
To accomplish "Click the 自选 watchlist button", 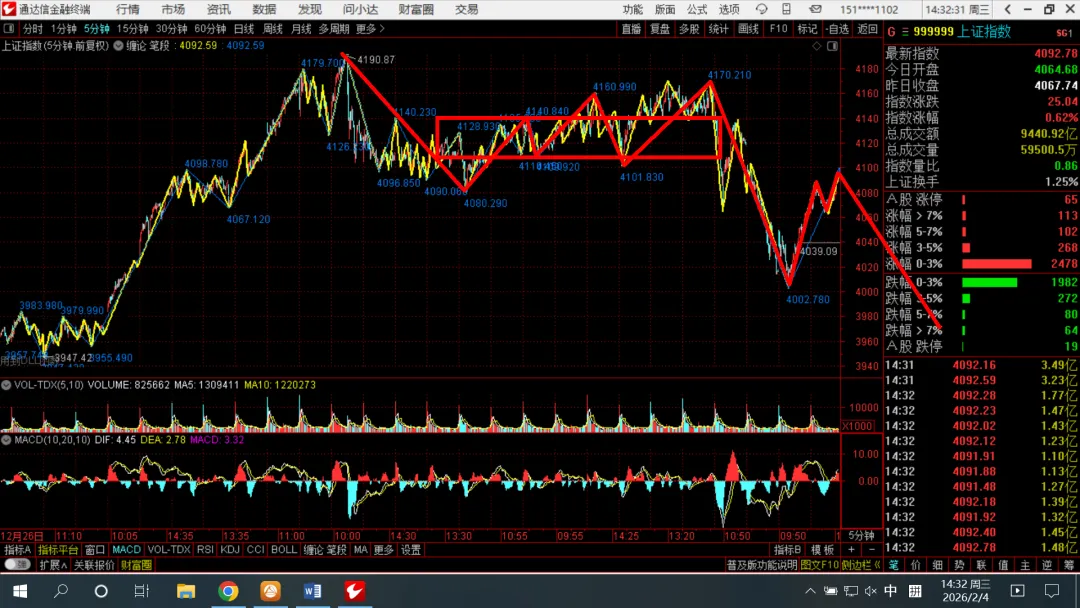I will click(x=837, y=29).
